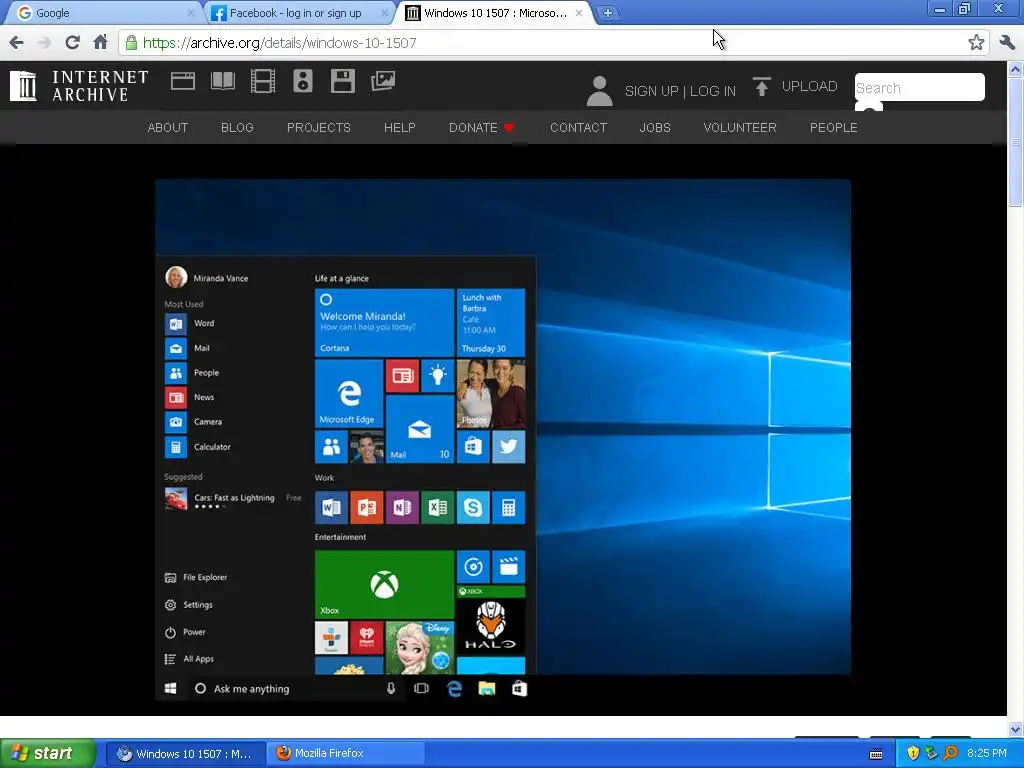
Task: Open the Images icon in Archive header
Action: [383, 82]
